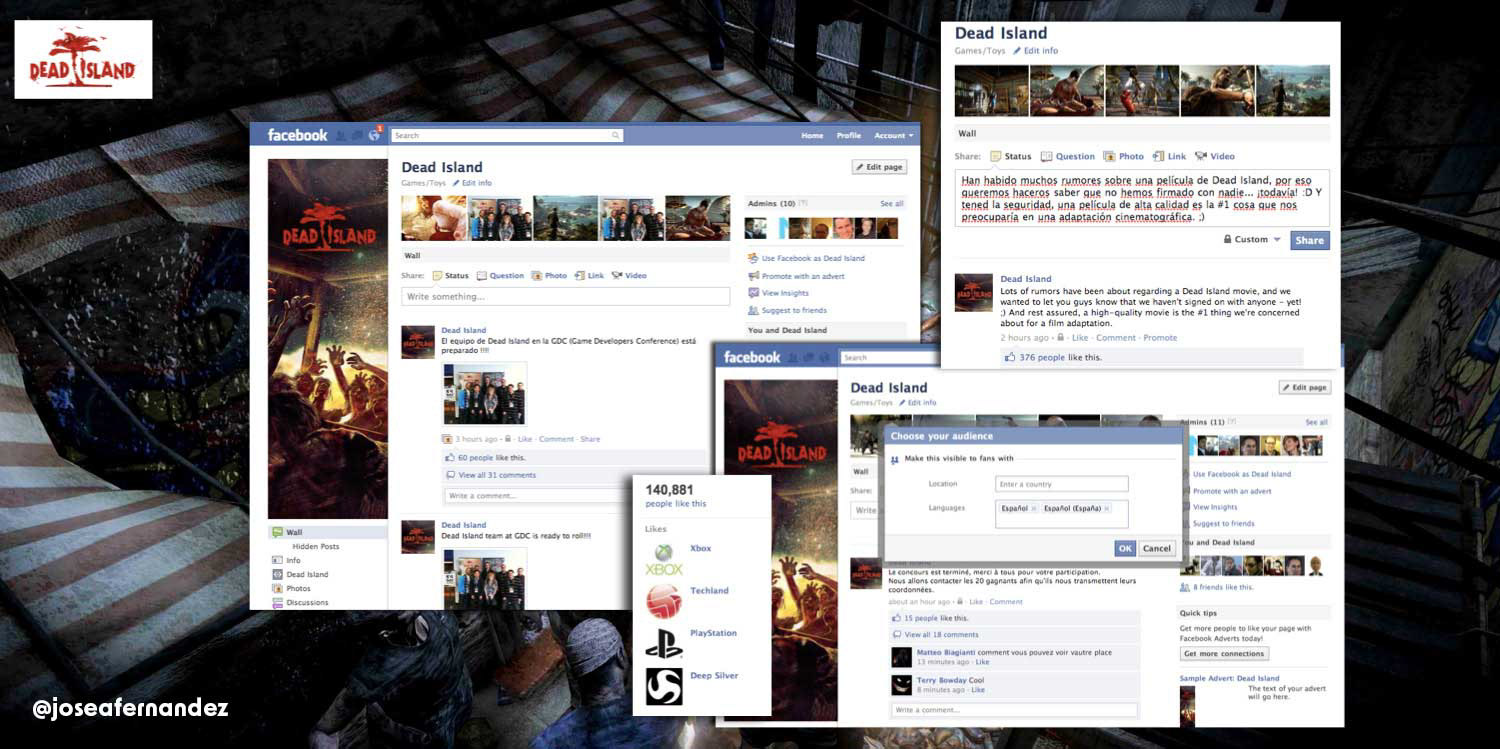Click Matteo Biagianti commenter name

pyautogui.click(x=942, y=652)
